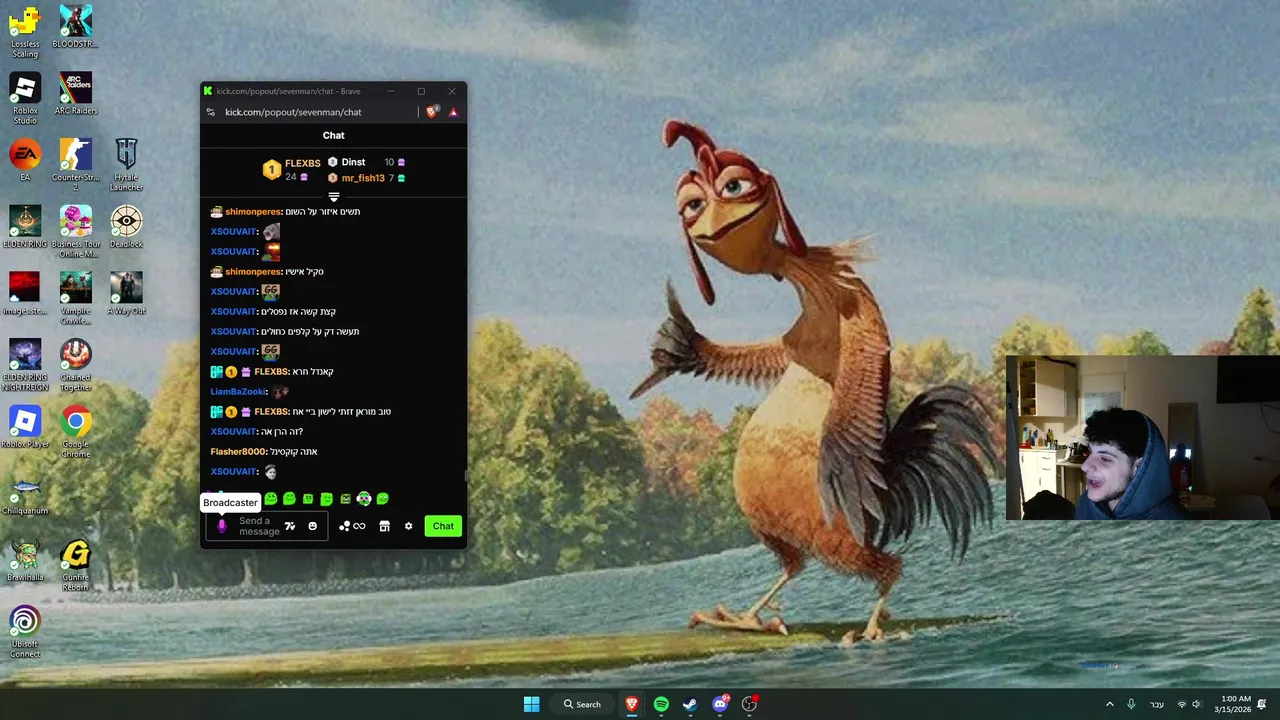
Task: Select the Hytale Launcher desktop icon
Action: 126,166
